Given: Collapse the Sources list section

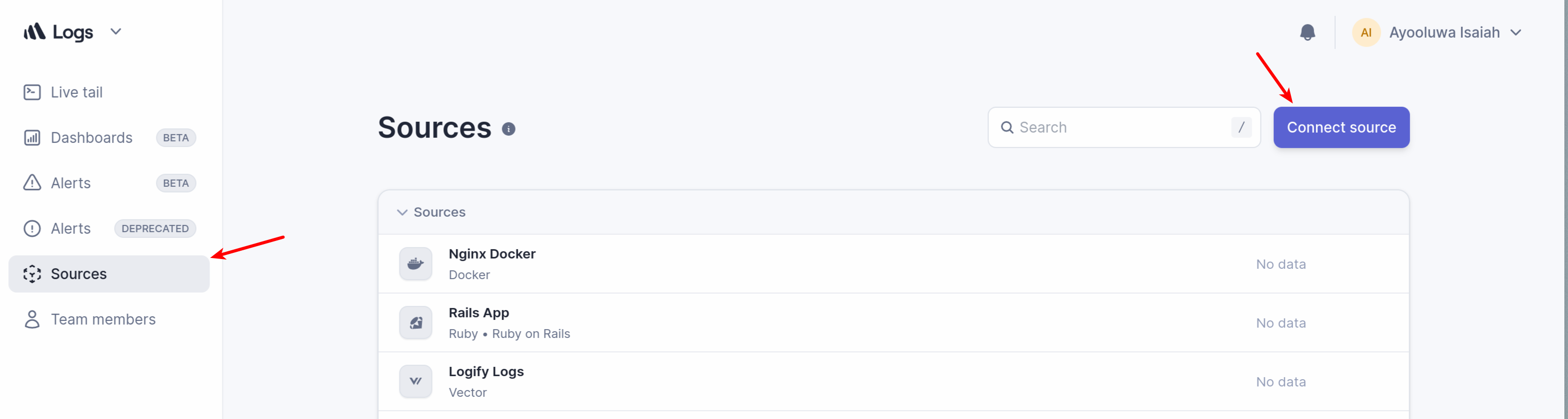Looking at the screenshot, I should point(402,212).
